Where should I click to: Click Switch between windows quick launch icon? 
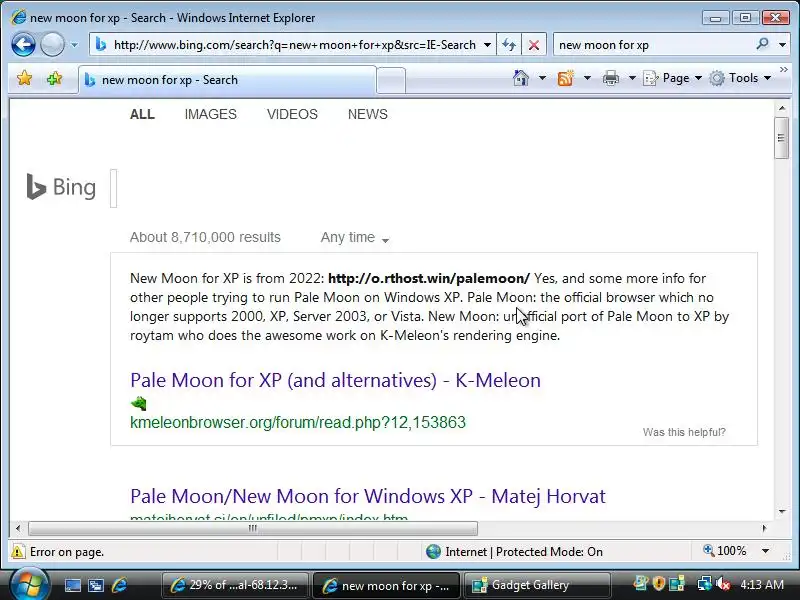(96, 585)
